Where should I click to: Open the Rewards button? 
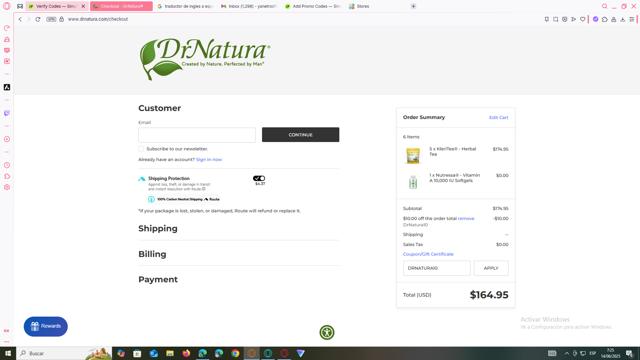[x=46, y=326]
